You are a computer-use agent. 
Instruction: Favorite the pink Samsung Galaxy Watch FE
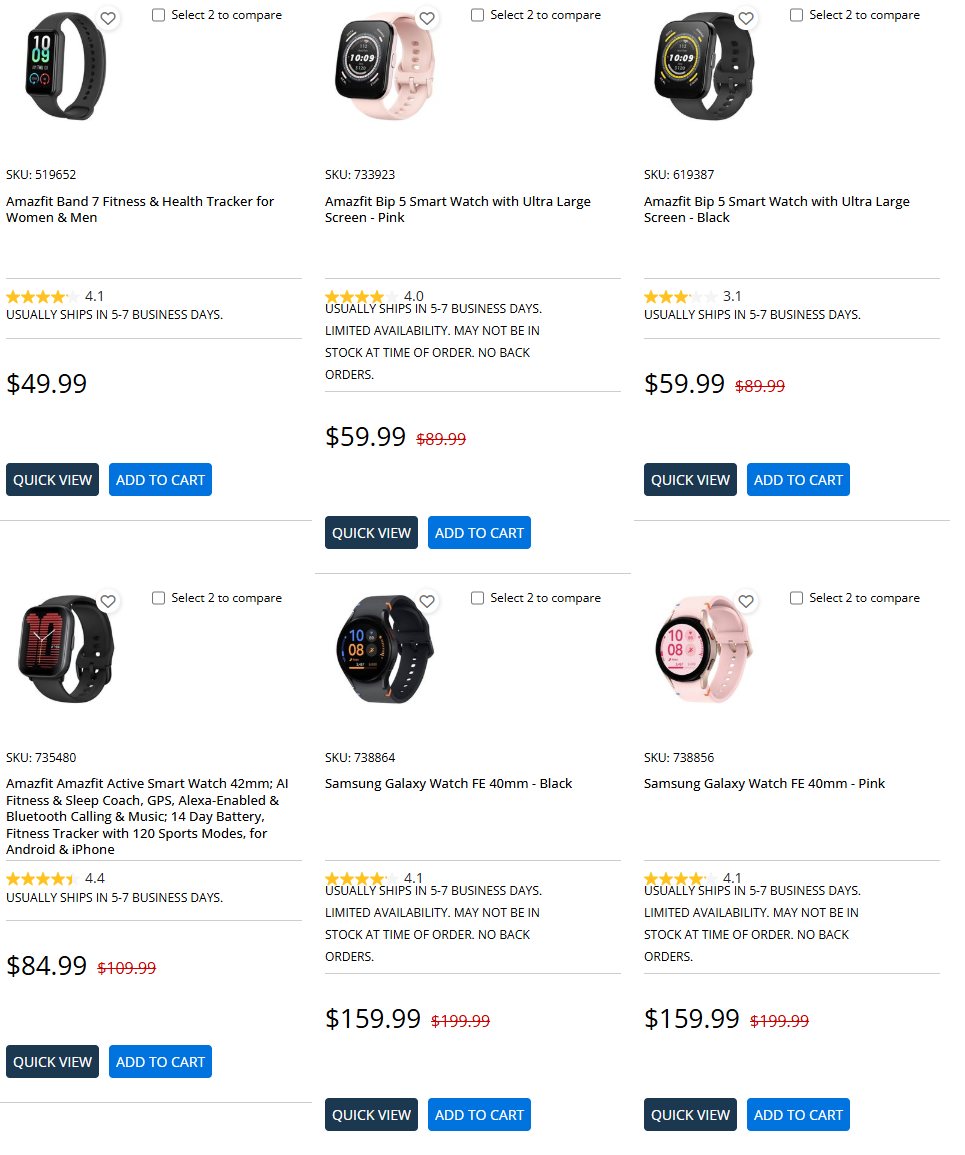(x=746, y=601)
